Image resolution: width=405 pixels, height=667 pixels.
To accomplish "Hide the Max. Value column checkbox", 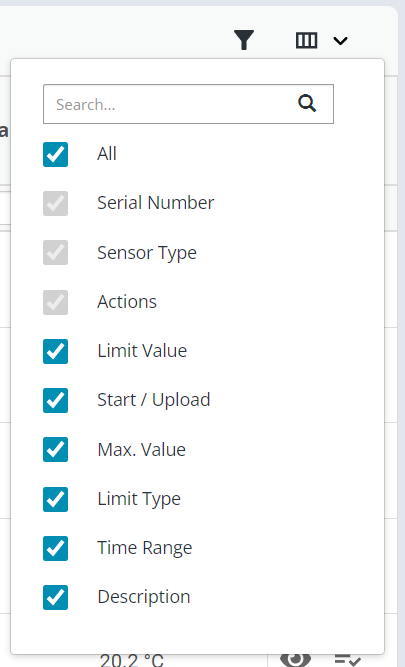I will (55, 450).
